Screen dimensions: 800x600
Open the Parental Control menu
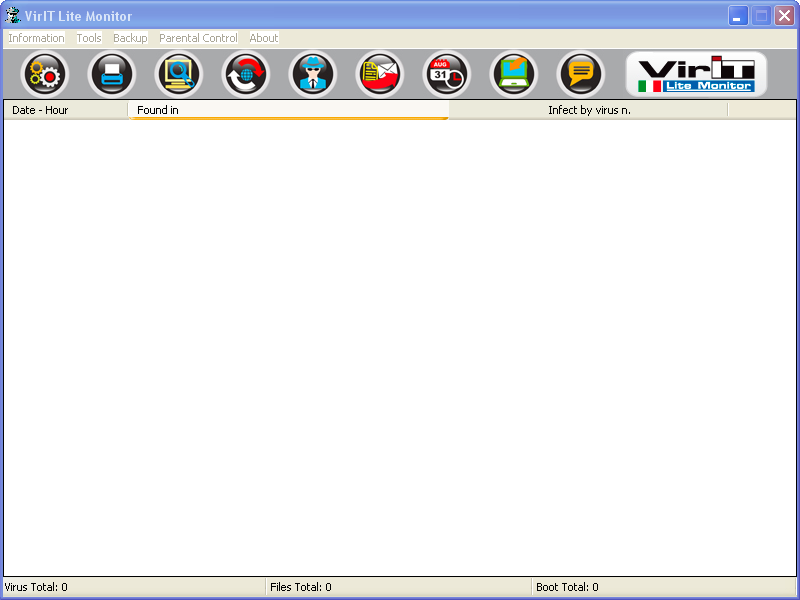point(198,38)
